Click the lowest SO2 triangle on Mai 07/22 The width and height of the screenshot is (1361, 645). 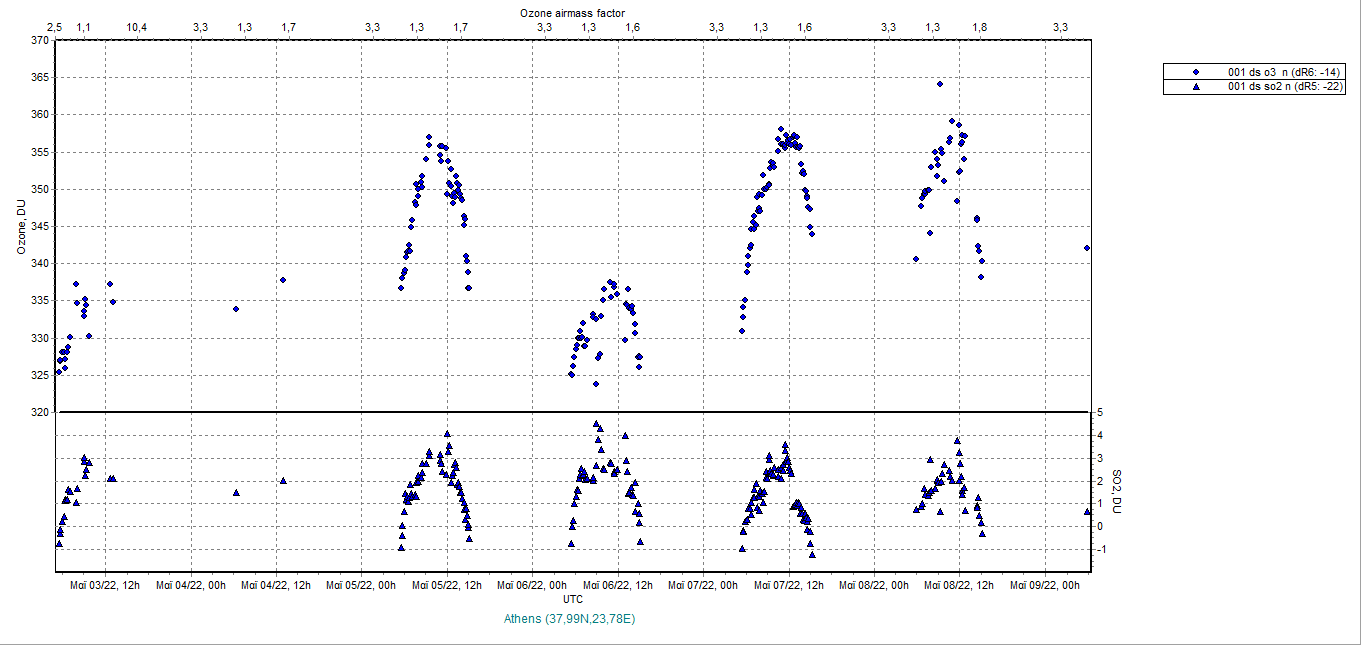813,554
